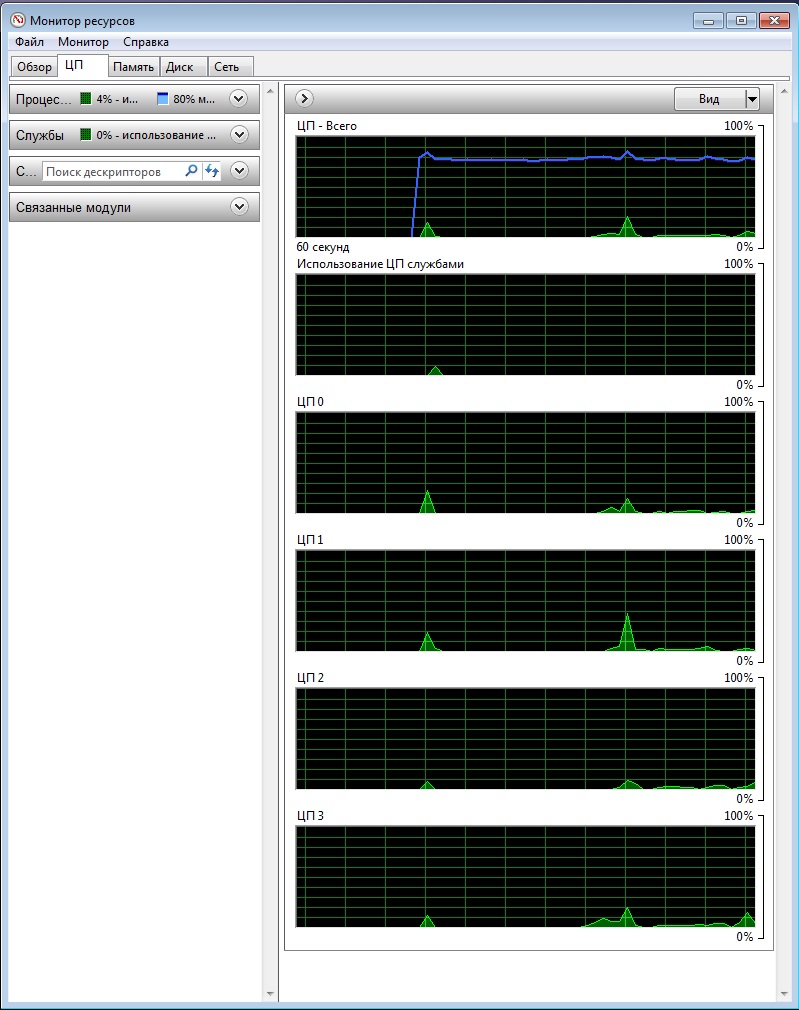
Task: Click the green CPU usage square in Процессы
Action: click(86, 99)
